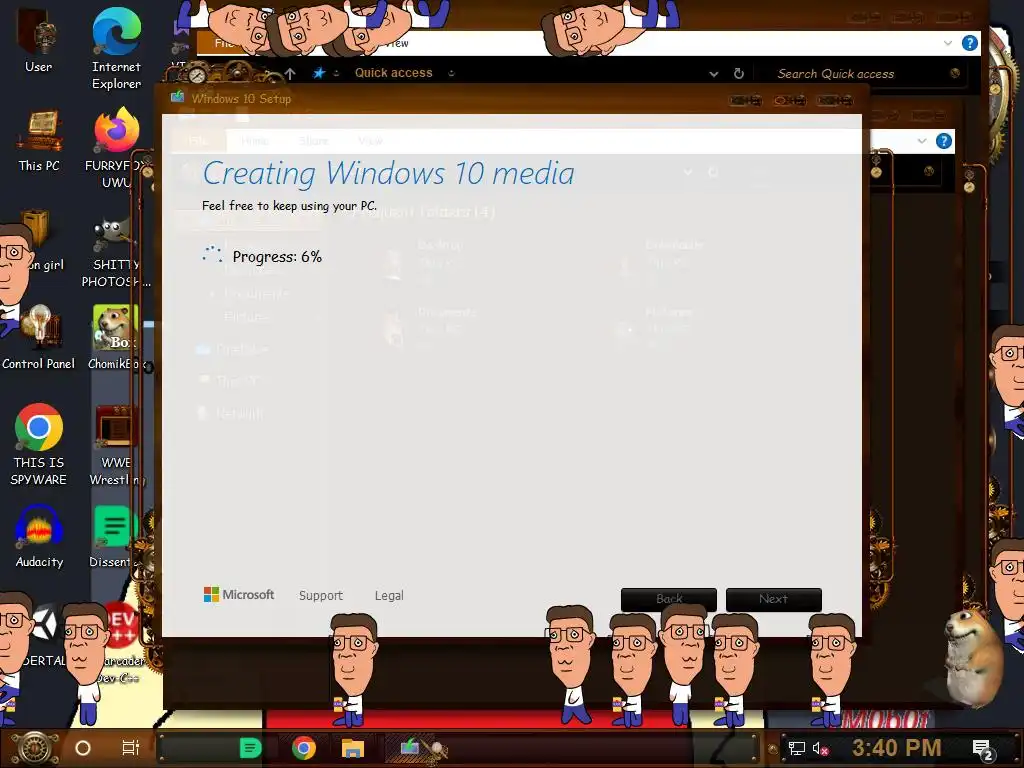Click the muted volume tray icon
The image size is (1024, 768).
pyautogui.click(x=820, y=748)
